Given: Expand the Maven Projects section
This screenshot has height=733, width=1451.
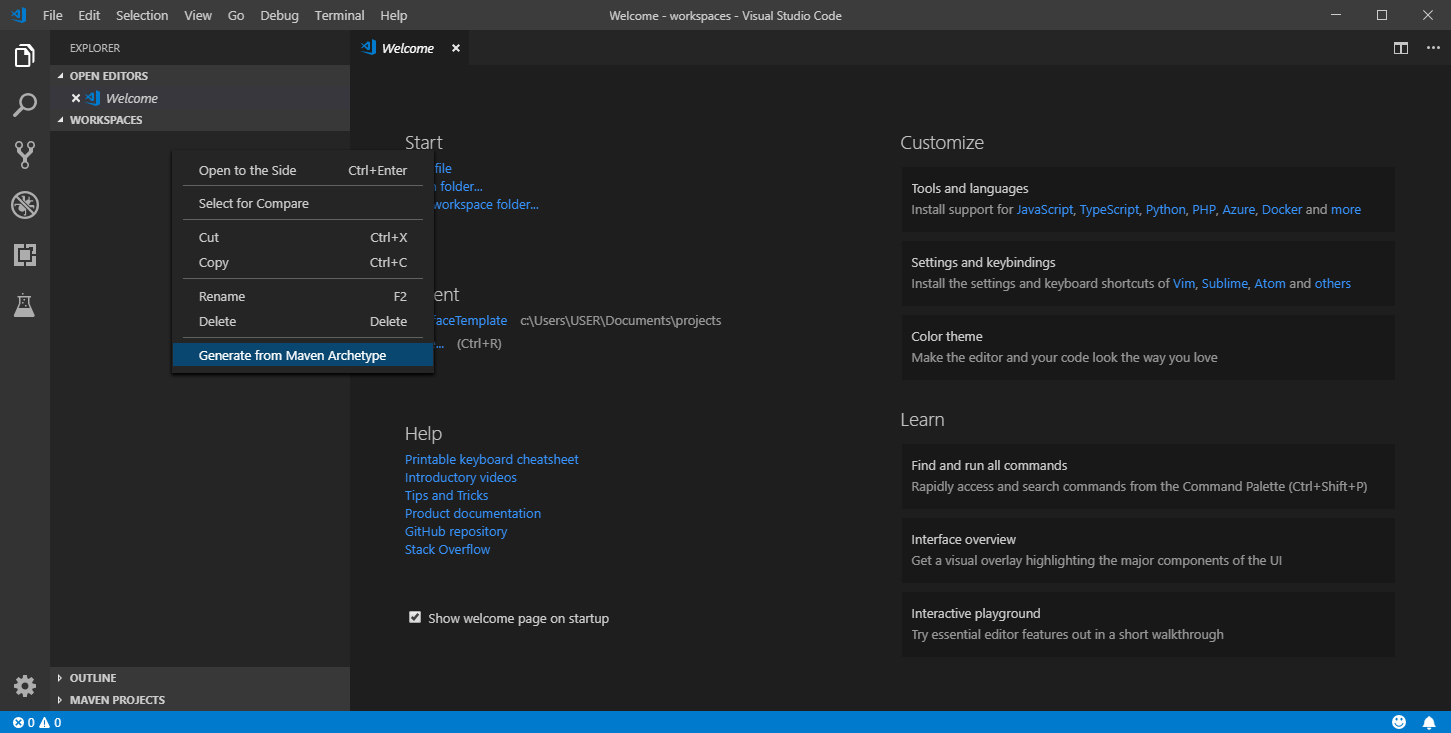Looking at the screenshot, I should pos(200,700).
